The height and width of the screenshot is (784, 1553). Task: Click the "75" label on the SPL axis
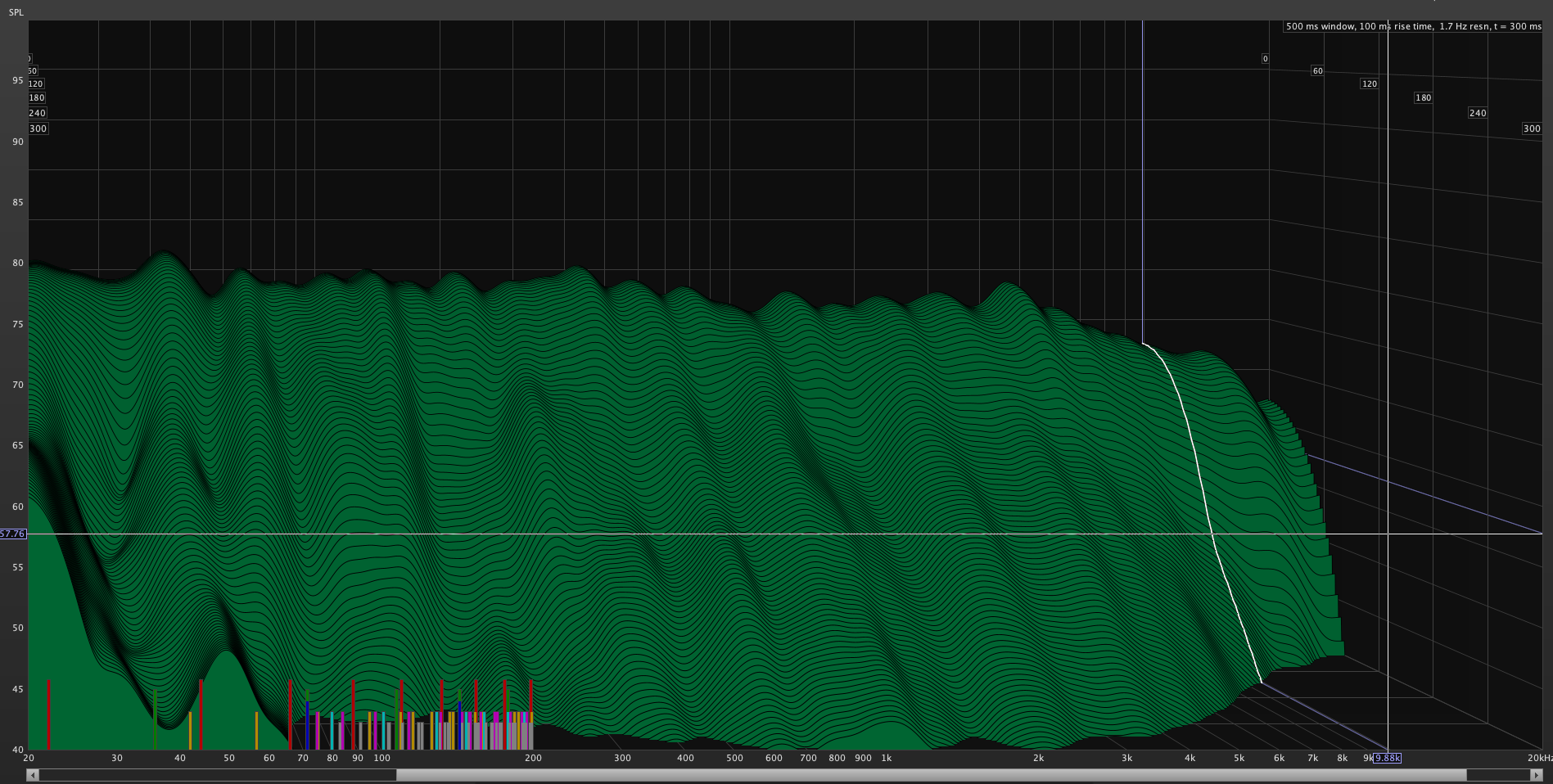click(x=18, y=324)
